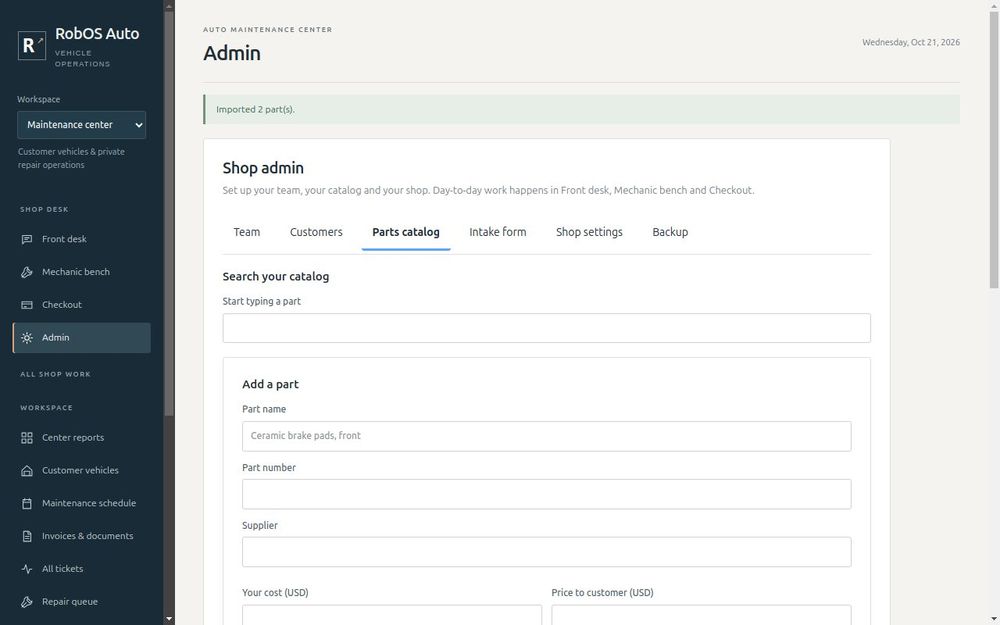View the Maintenance schedule link
This screenshot has height=625, width=1000.
click(82, 503)
